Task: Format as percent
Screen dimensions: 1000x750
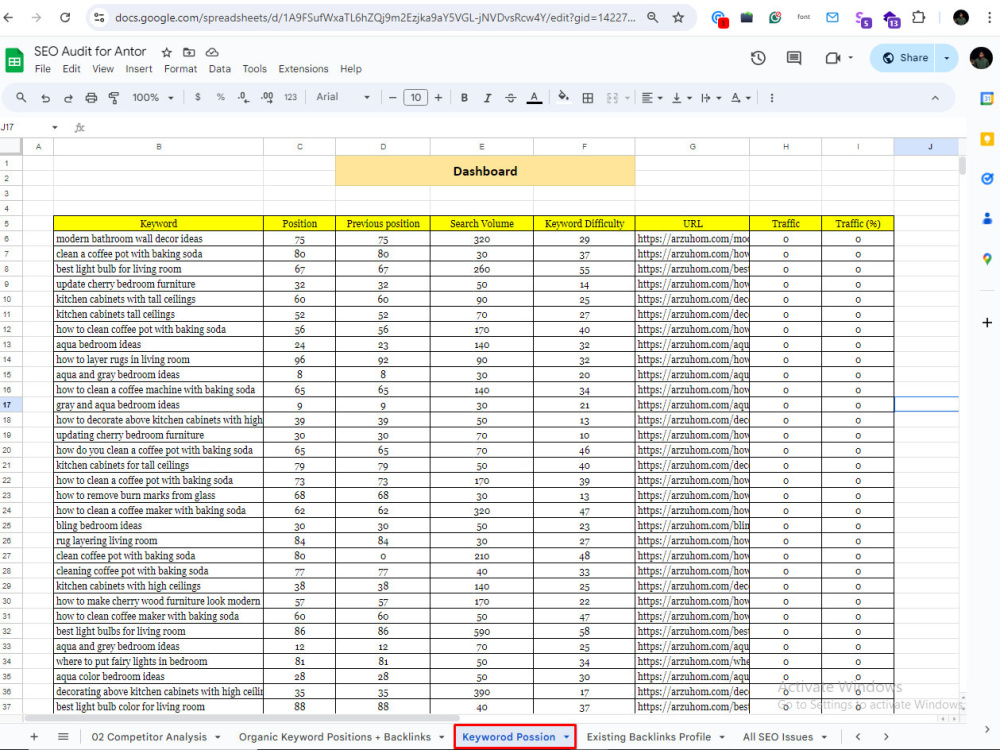Action: [x=221, y=98]
